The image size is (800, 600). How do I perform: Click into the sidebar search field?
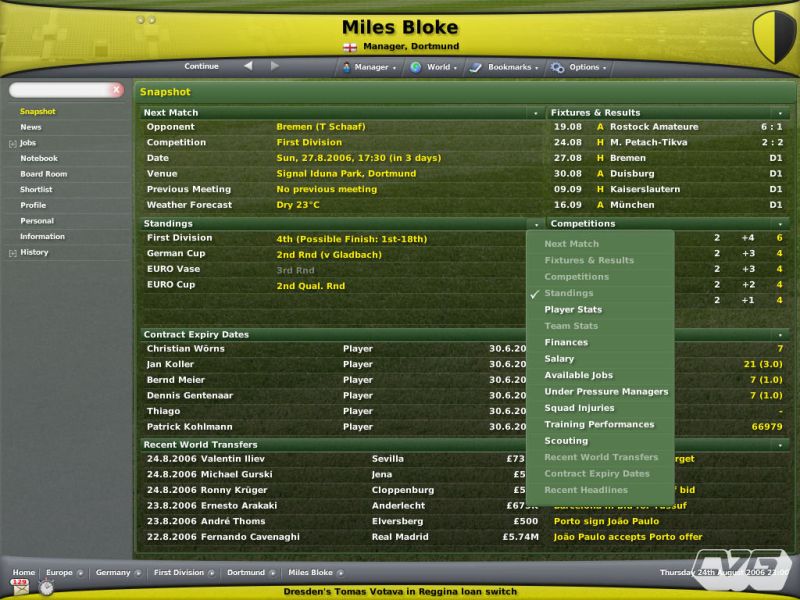pos(60,90)
